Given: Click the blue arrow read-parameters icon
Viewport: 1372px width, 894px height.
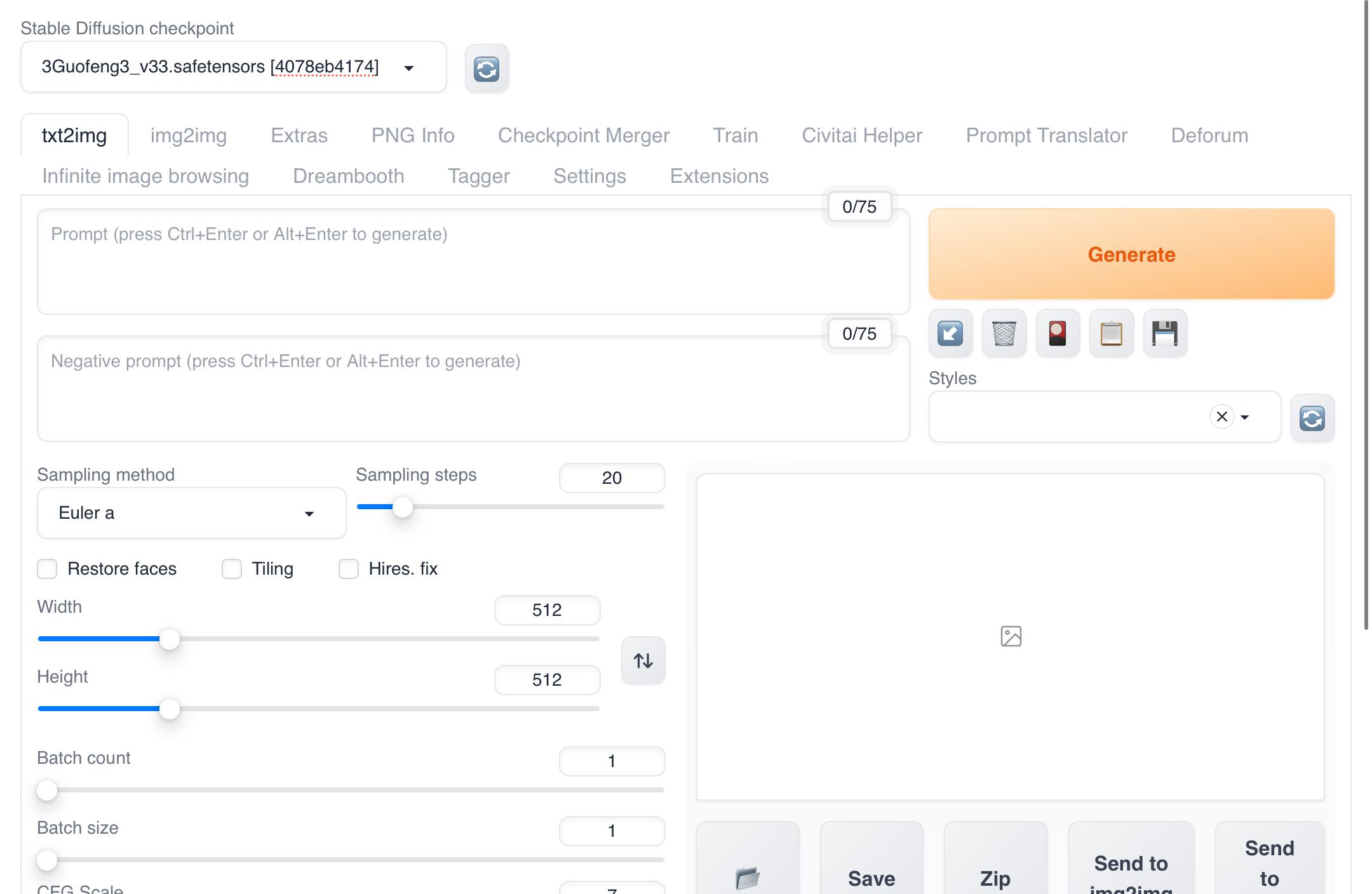Looking at the screenshot, I should 950,333.
